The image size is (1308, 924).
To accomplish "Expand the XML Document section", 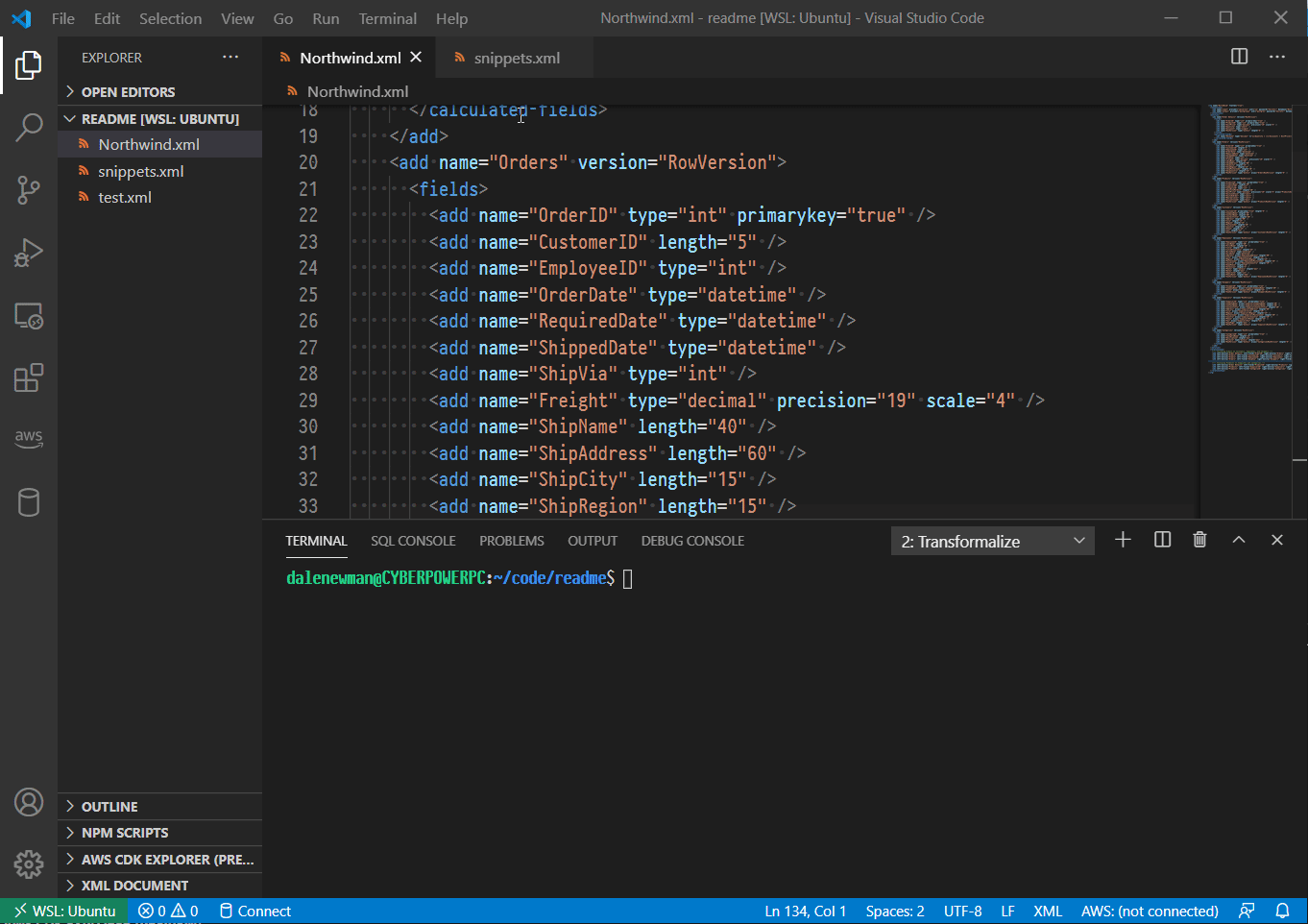I will (159, 886).
